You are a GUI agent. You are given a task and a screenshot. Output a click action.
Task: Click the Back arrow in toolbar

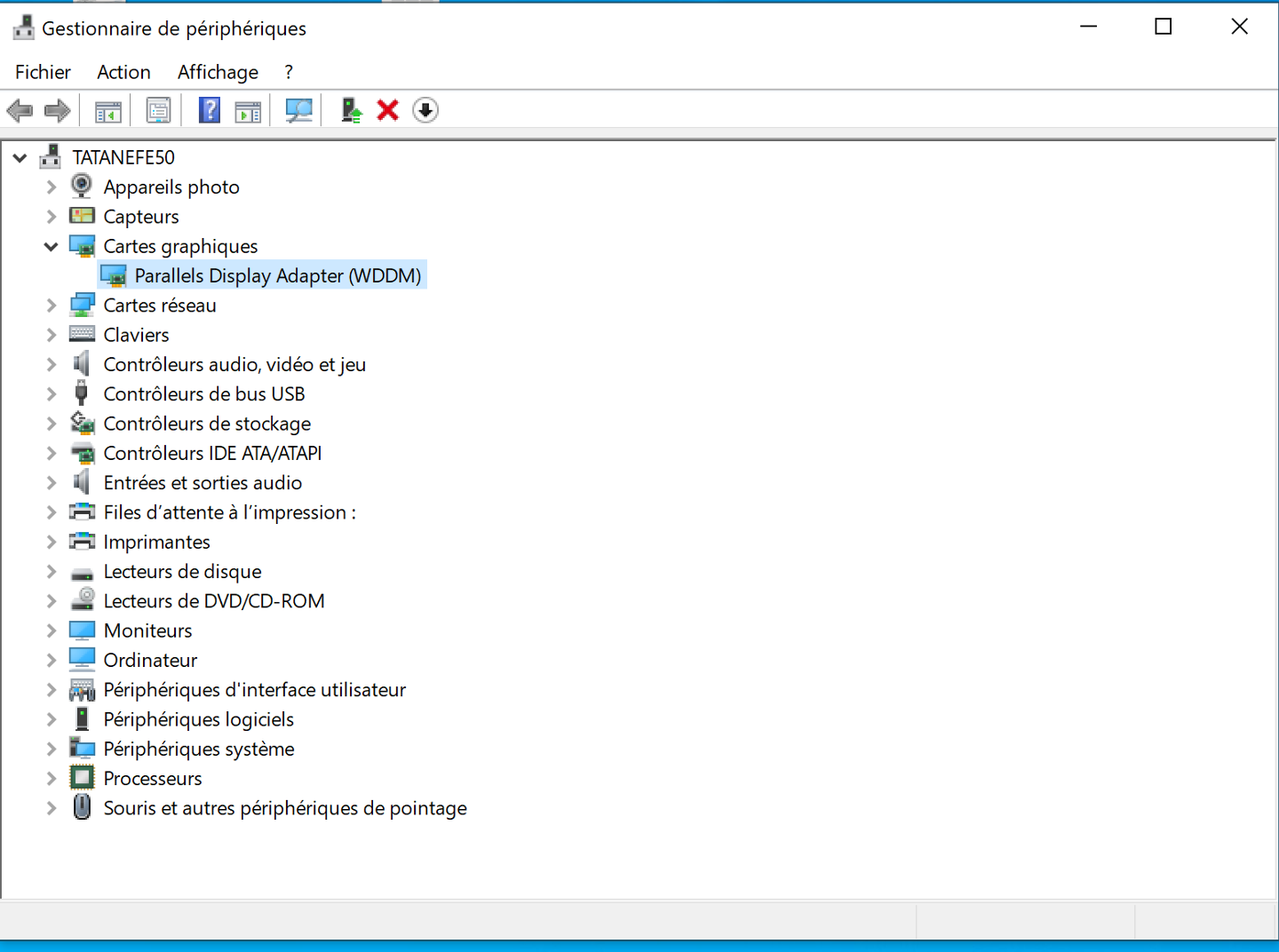20,111
